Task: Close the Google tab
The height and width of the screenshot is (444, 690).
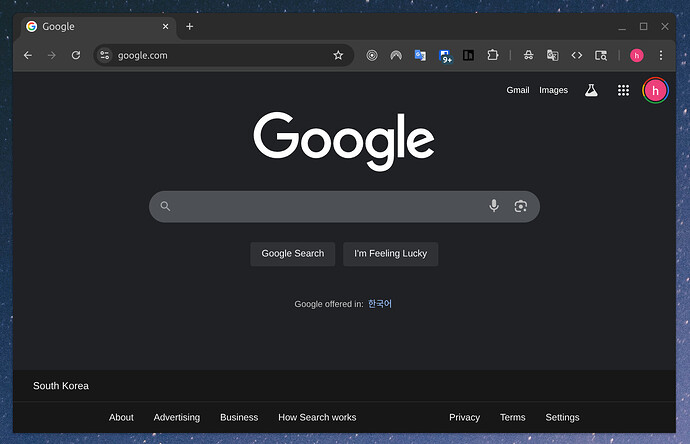Action: pyautogui.click(x=165, y=27)
